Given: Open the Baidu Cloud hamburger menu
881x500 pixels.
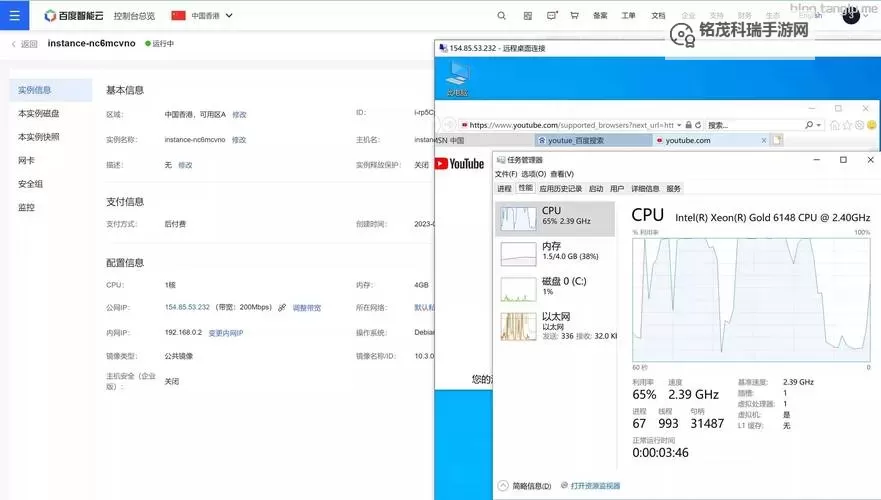Looking at the screenshot, I should 15,15.
